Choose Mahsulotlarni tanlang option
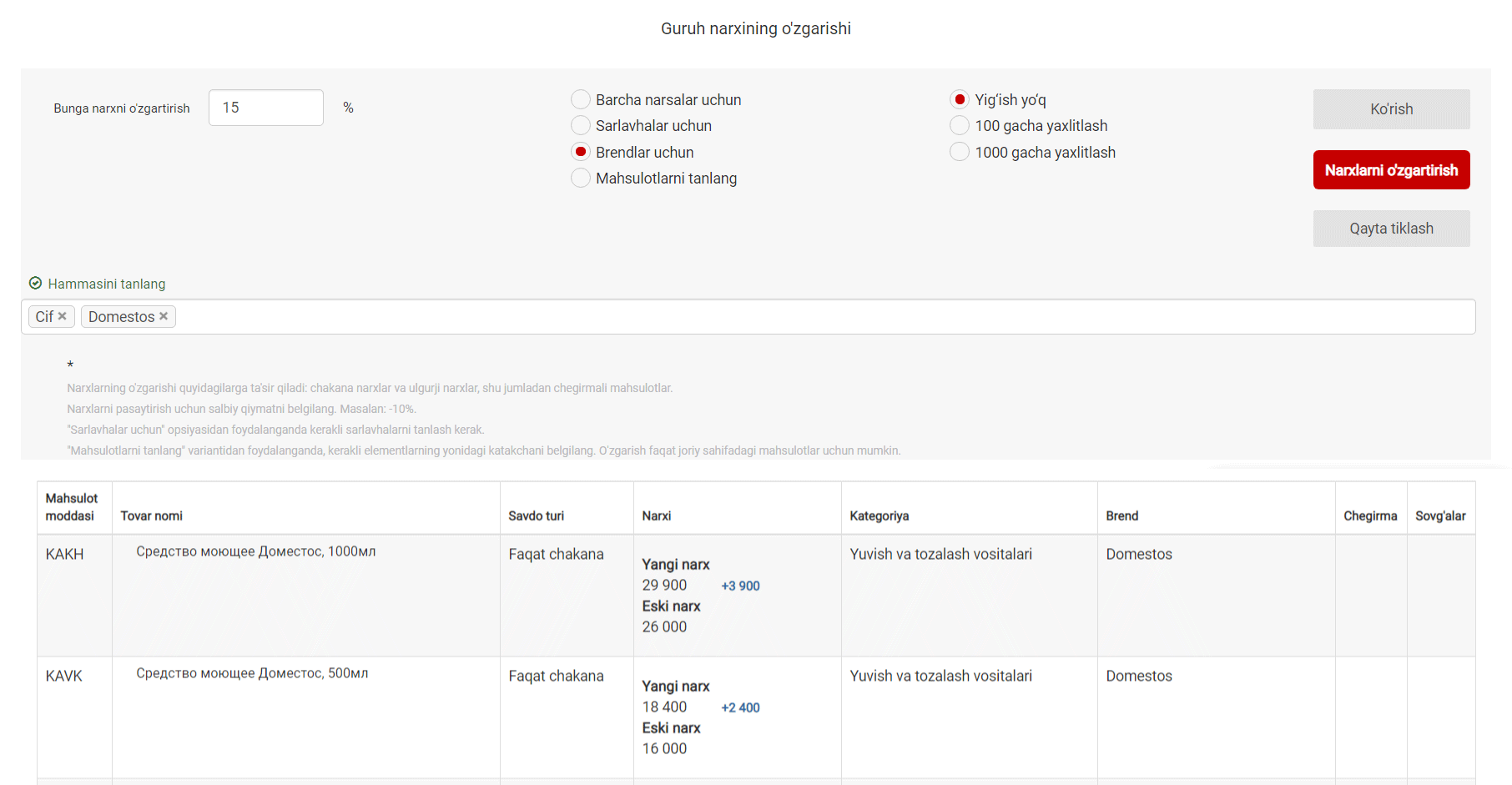Screen dimensions: 1512x785 tap(581, 179)
